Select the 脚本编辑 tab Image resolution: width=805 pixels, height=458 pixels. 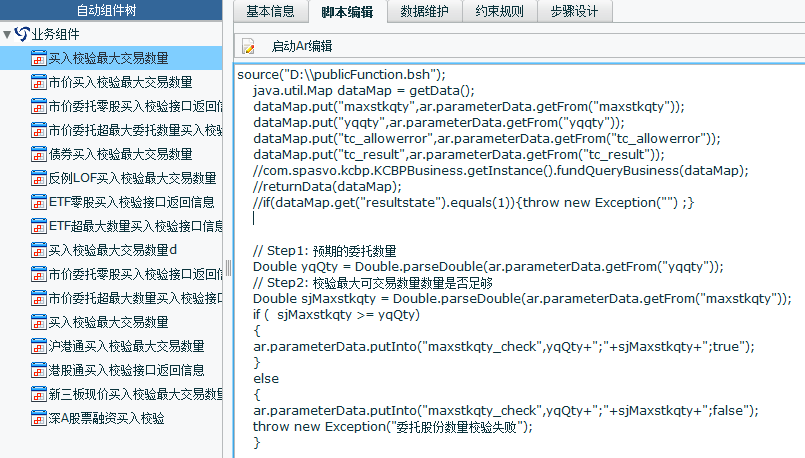pyautogui.click(x=348, y=12)
